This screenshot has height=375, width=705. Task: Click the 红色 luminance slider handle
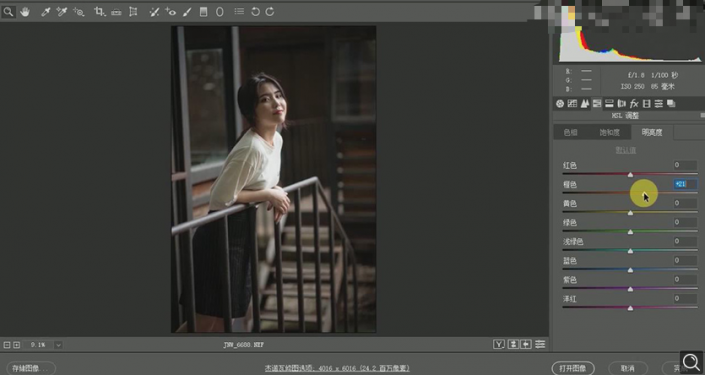(630, 174)
